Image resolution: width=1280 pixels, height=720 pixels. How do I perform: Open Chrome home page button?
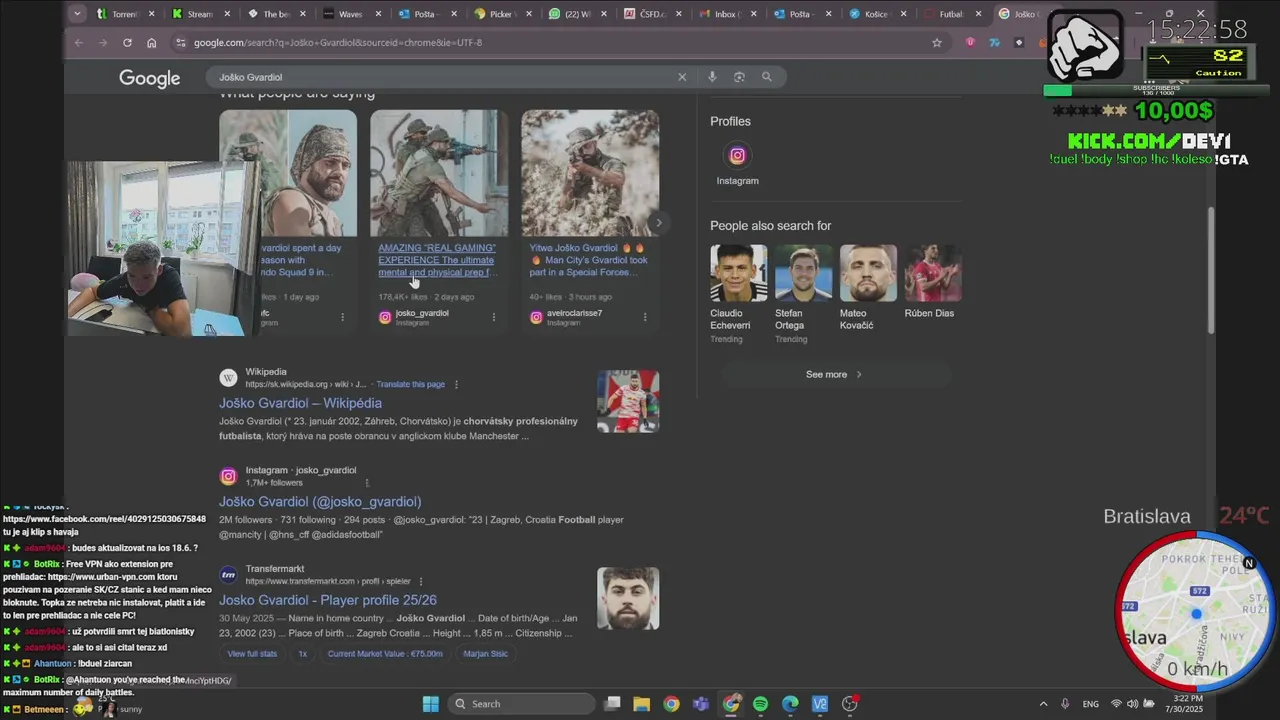click(151, 43)
